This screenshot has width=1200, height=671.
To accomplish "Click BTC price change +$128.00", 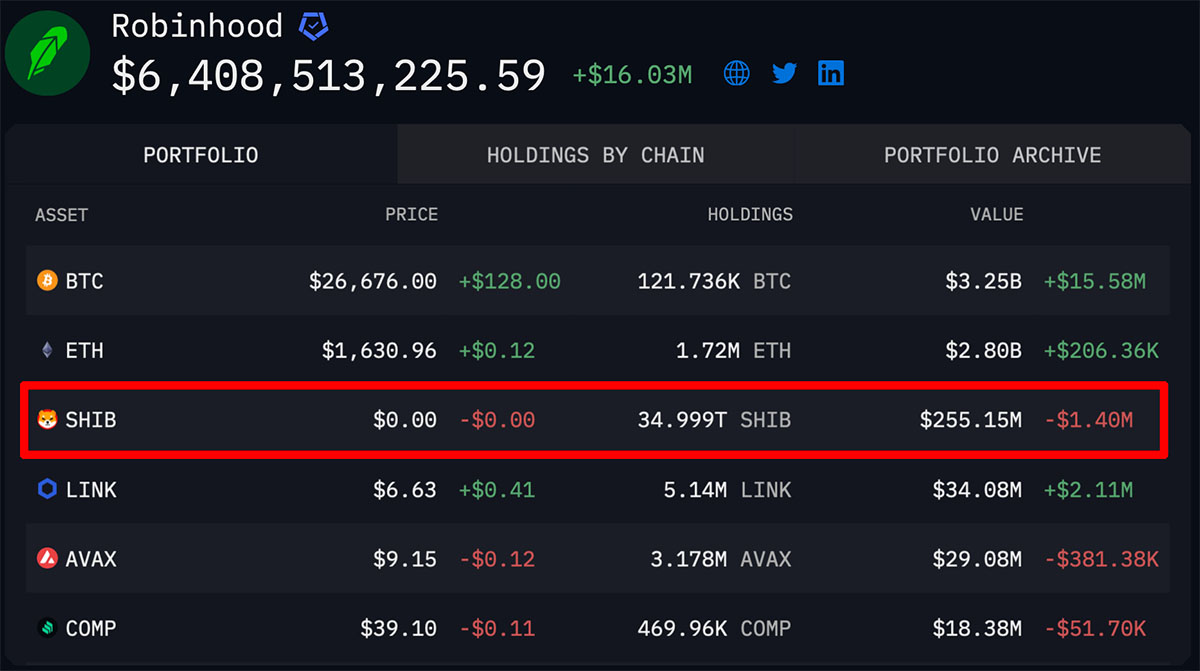I will [510, 282].
